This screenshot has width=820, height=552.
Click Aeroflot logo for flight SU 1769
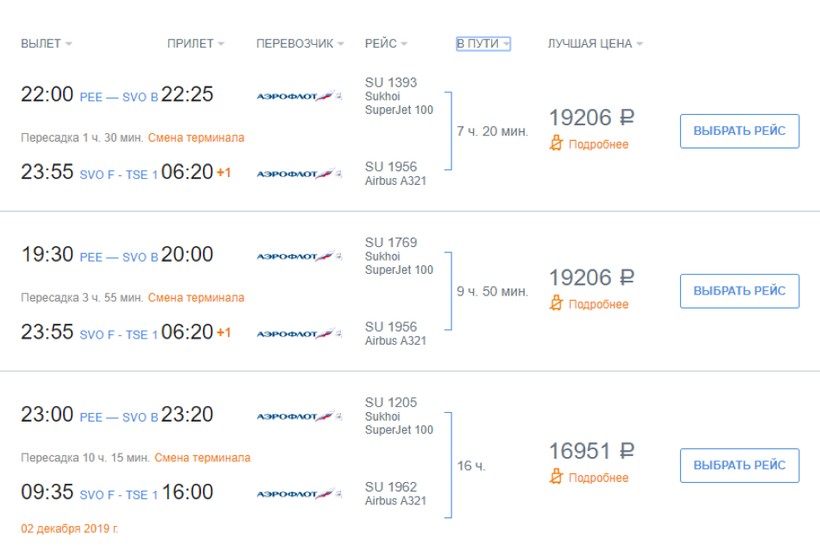(299, 256)
